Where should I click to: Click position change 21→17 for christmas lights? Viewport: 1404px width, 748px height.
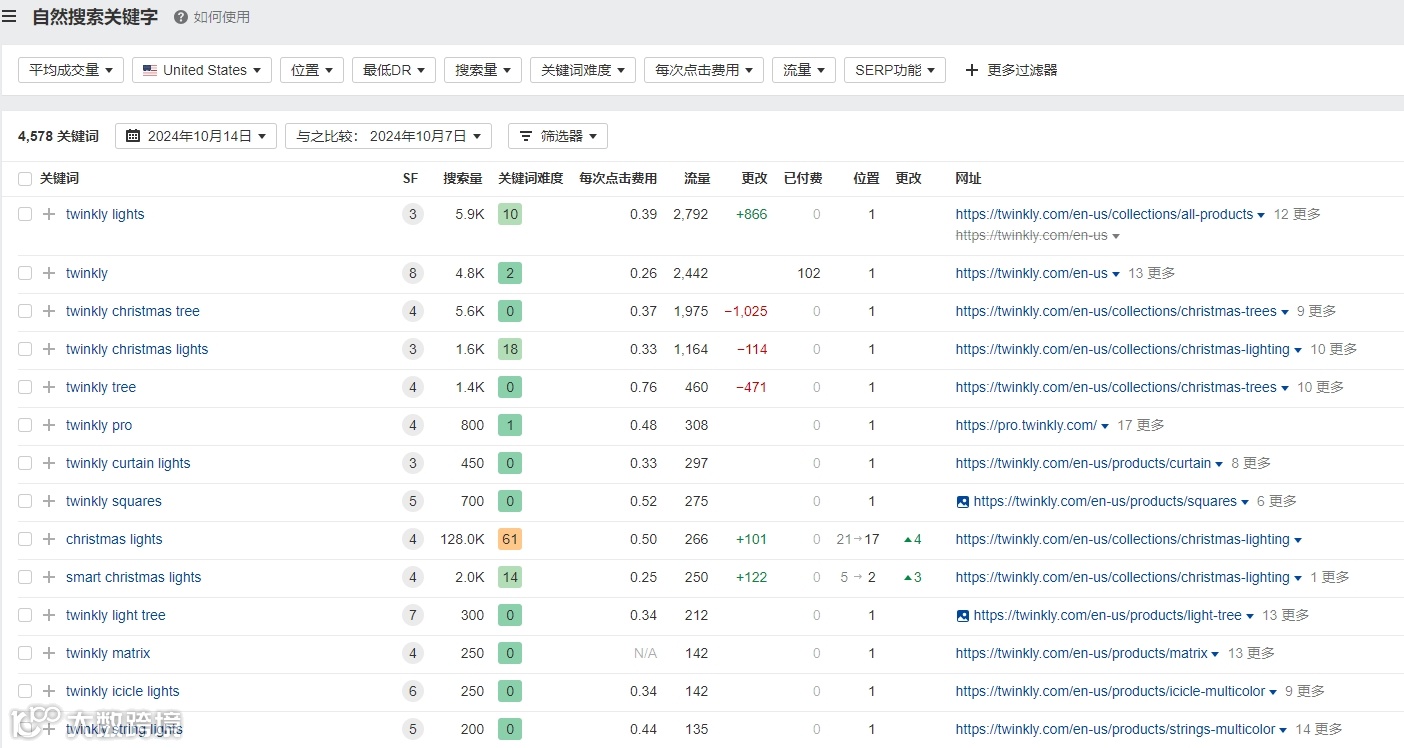(858, 539)
